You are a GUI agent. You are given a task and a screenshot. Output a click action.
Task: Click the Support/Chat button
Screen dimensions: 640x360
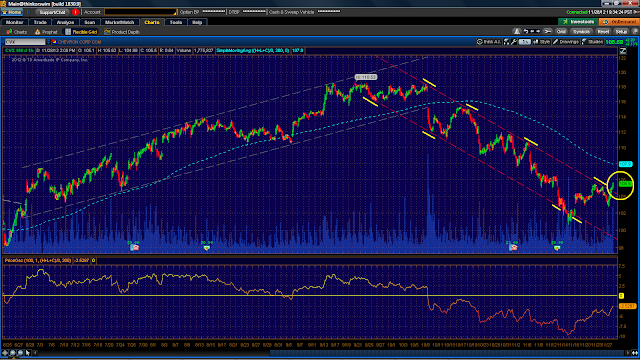(x=52, y=12)
